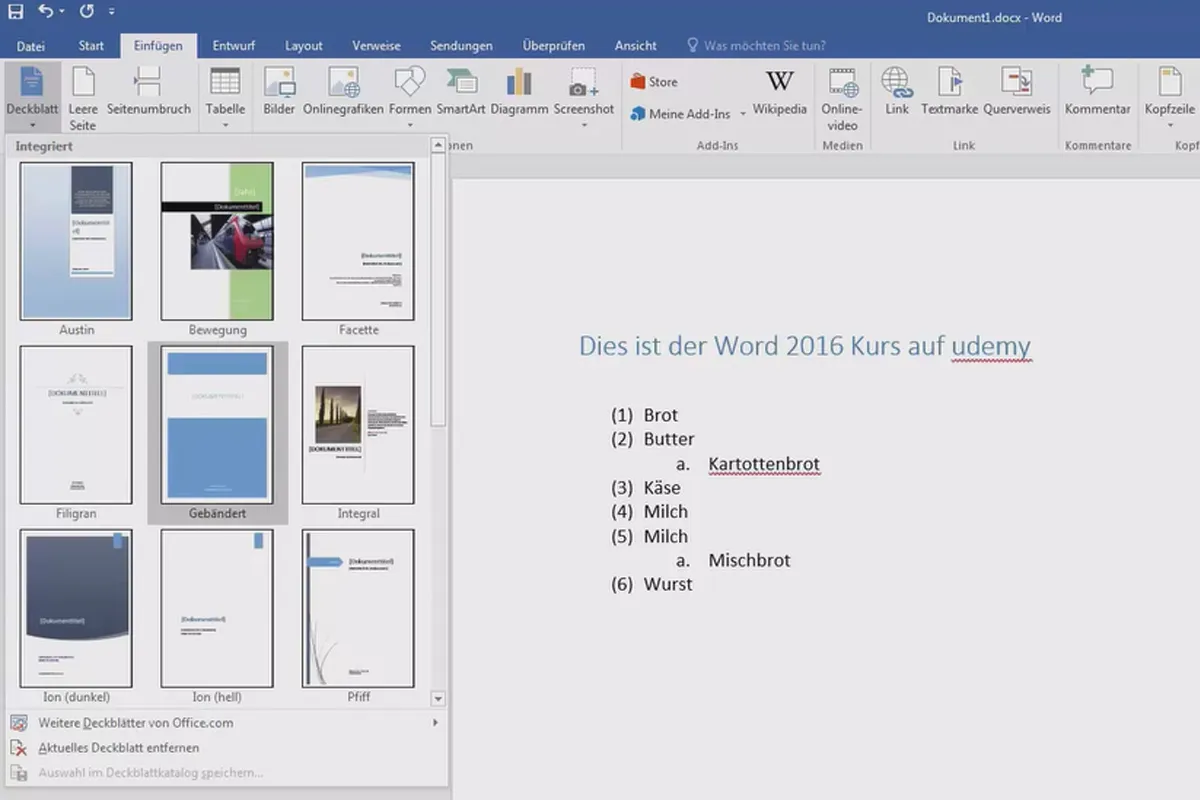1200x800 pixels.
Task: Open the Store add-ins button
Action: tap(654, 82)
